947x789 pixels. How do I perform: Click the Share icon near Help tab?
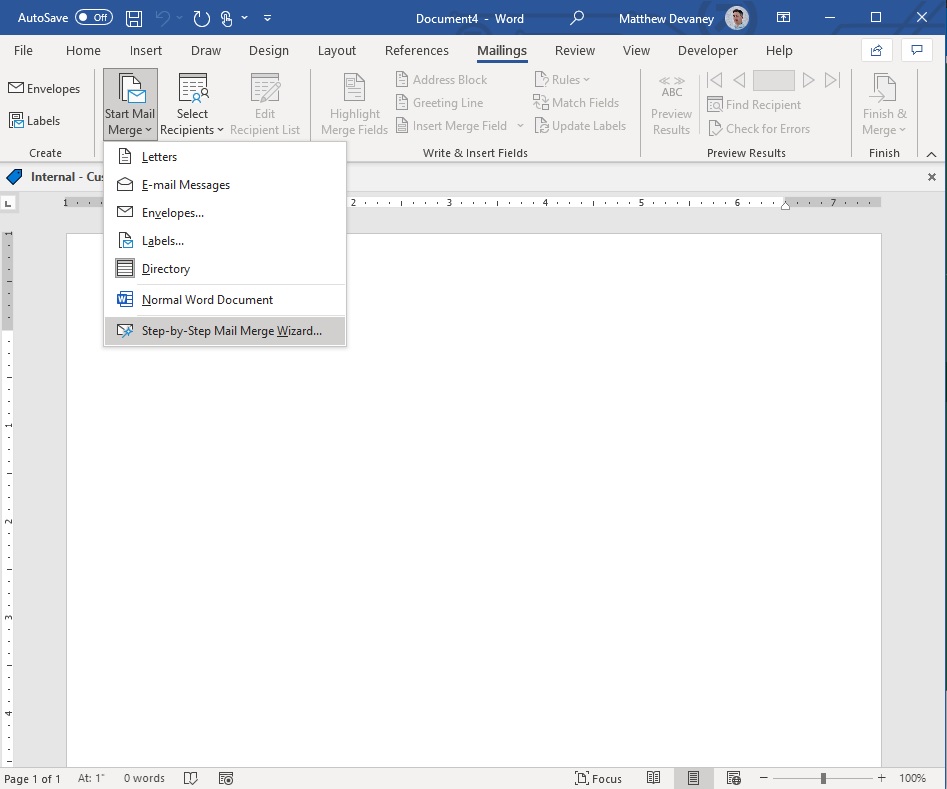pos(876,51)
